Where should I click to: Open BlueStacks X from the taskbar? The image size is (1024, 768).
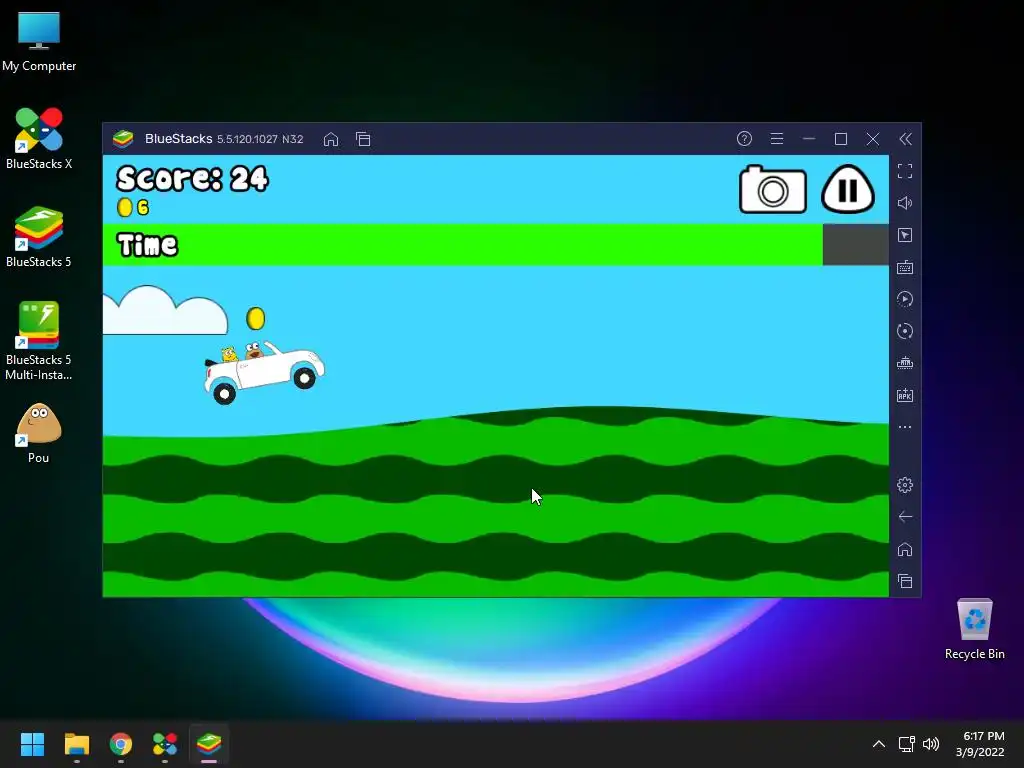(165, 744)
